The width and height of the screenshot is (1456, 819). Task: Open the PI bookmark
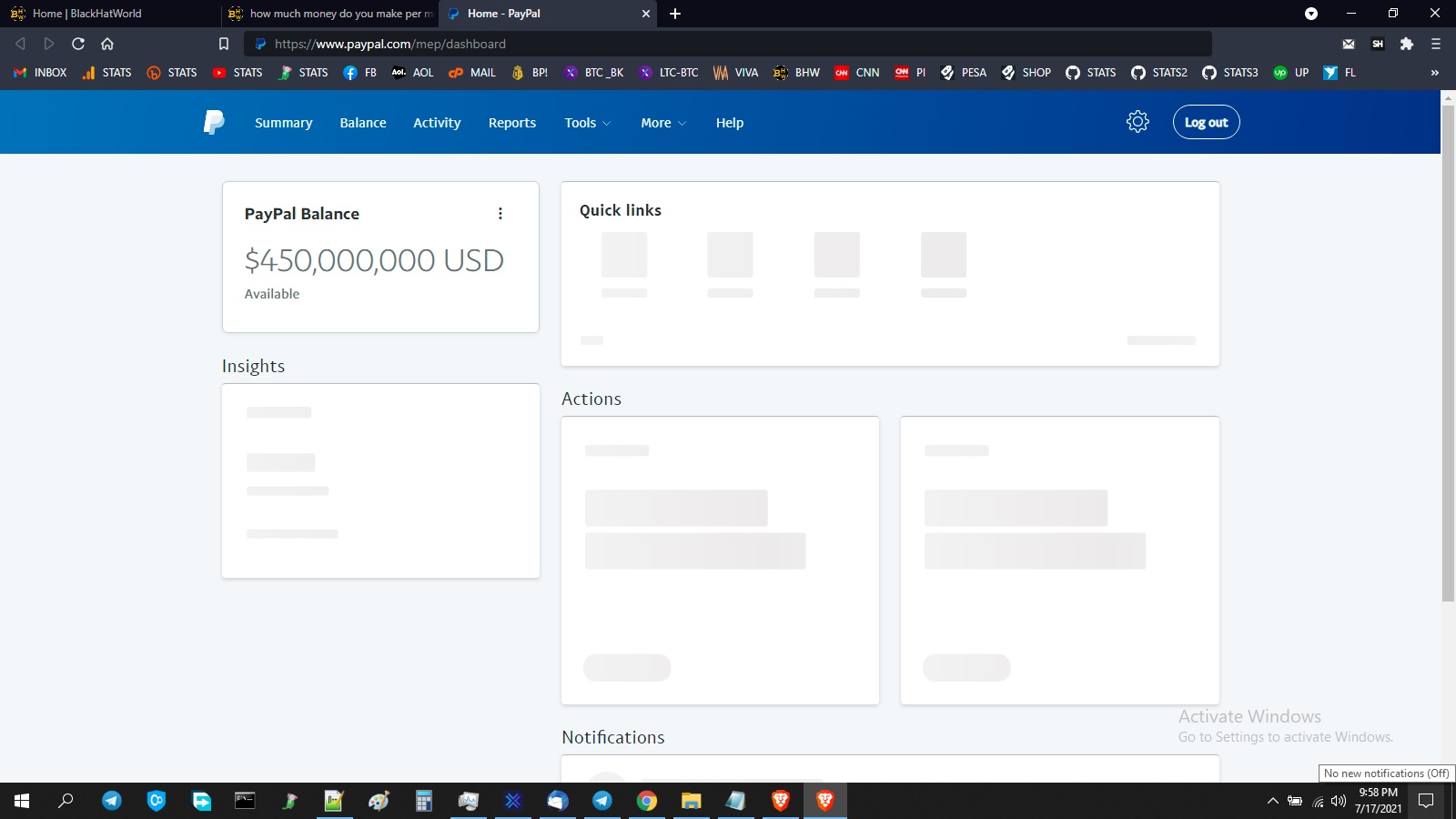910,73
